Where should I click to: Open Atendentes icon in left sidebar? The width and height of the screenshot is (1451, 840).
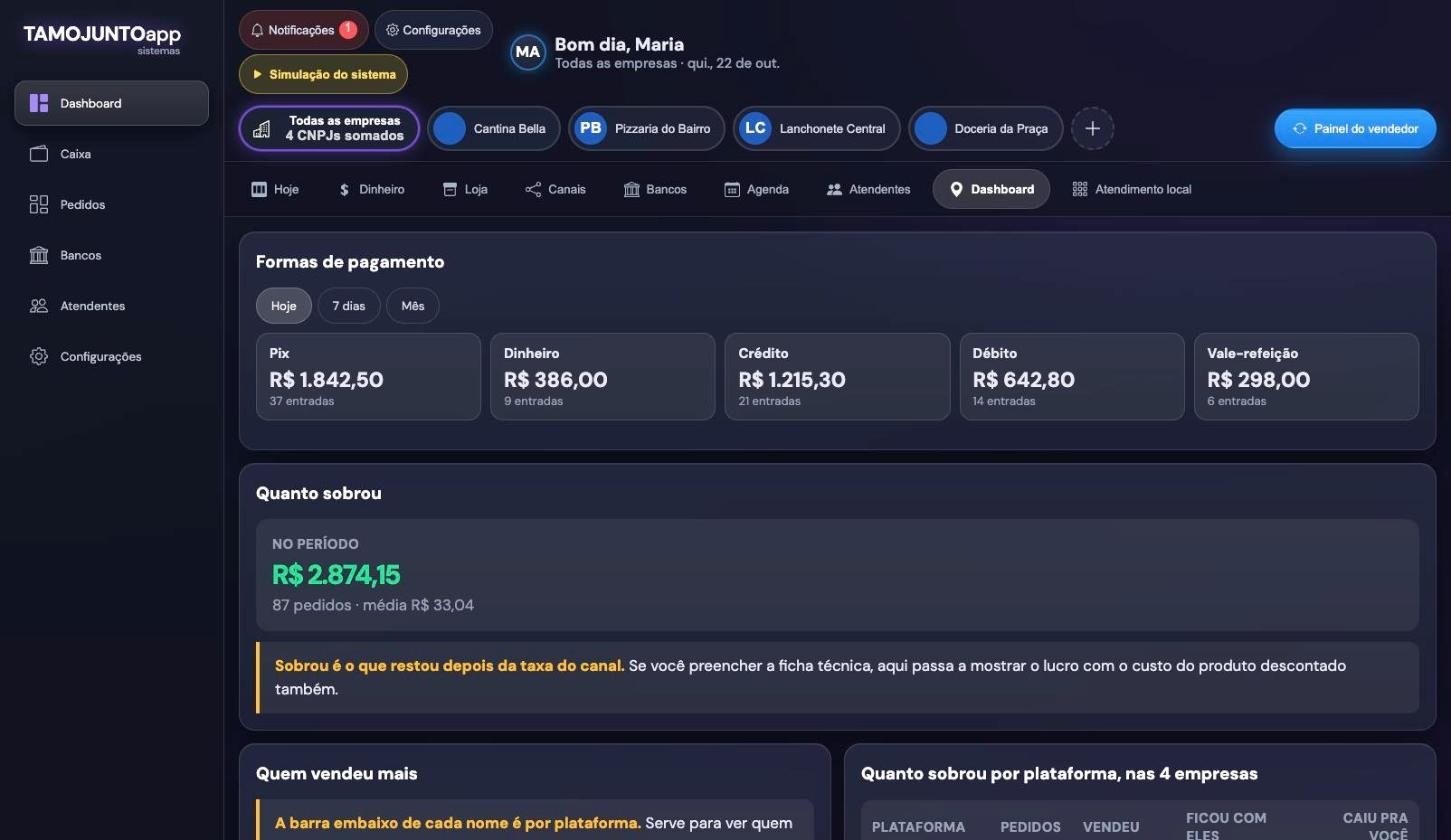[39, 306]
